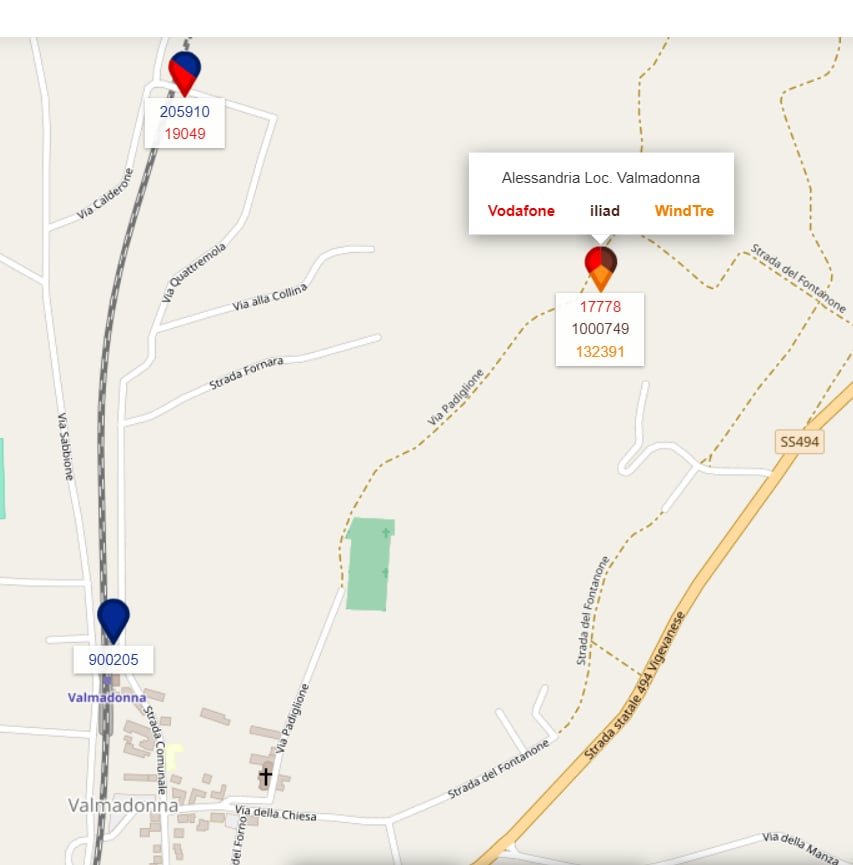Select the Vodafone link in the popup

click(x=521, y=211)
